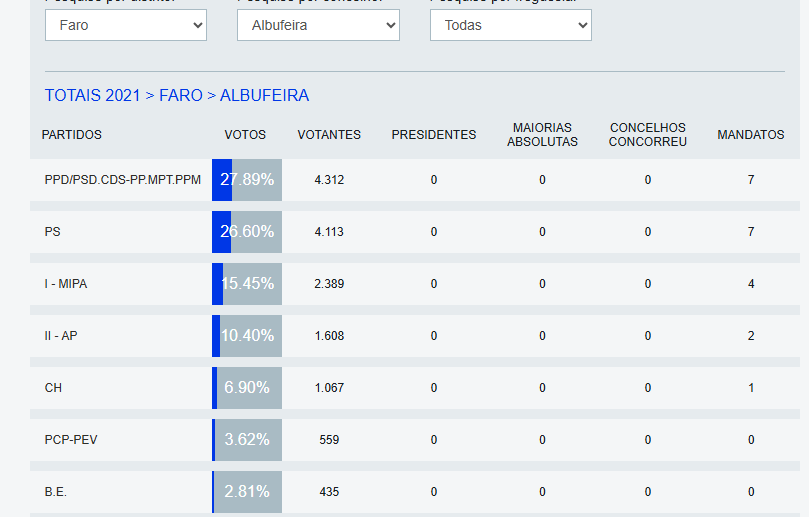Click the MAIORIAS ABSOLUTAS column header

[x=542, y=135]
